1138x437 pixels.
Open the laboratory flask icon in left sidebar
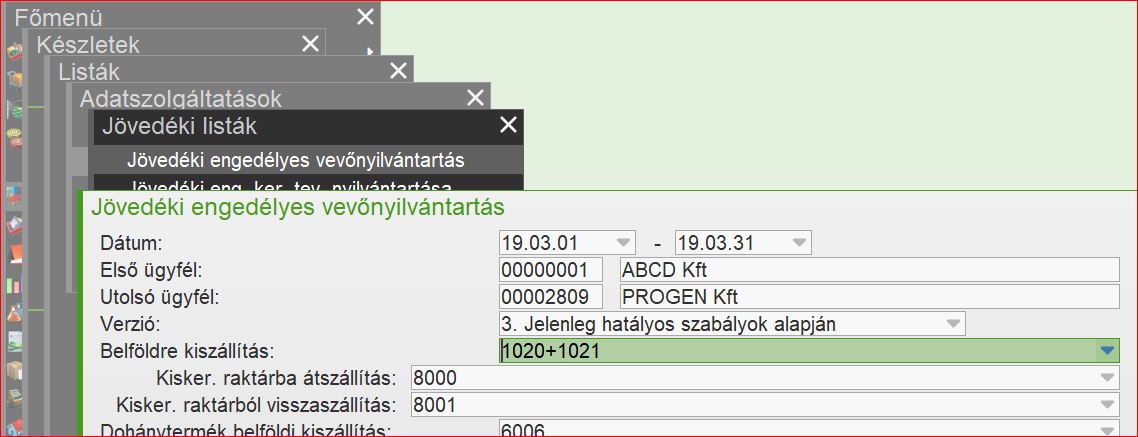click(x=15, y=313)
